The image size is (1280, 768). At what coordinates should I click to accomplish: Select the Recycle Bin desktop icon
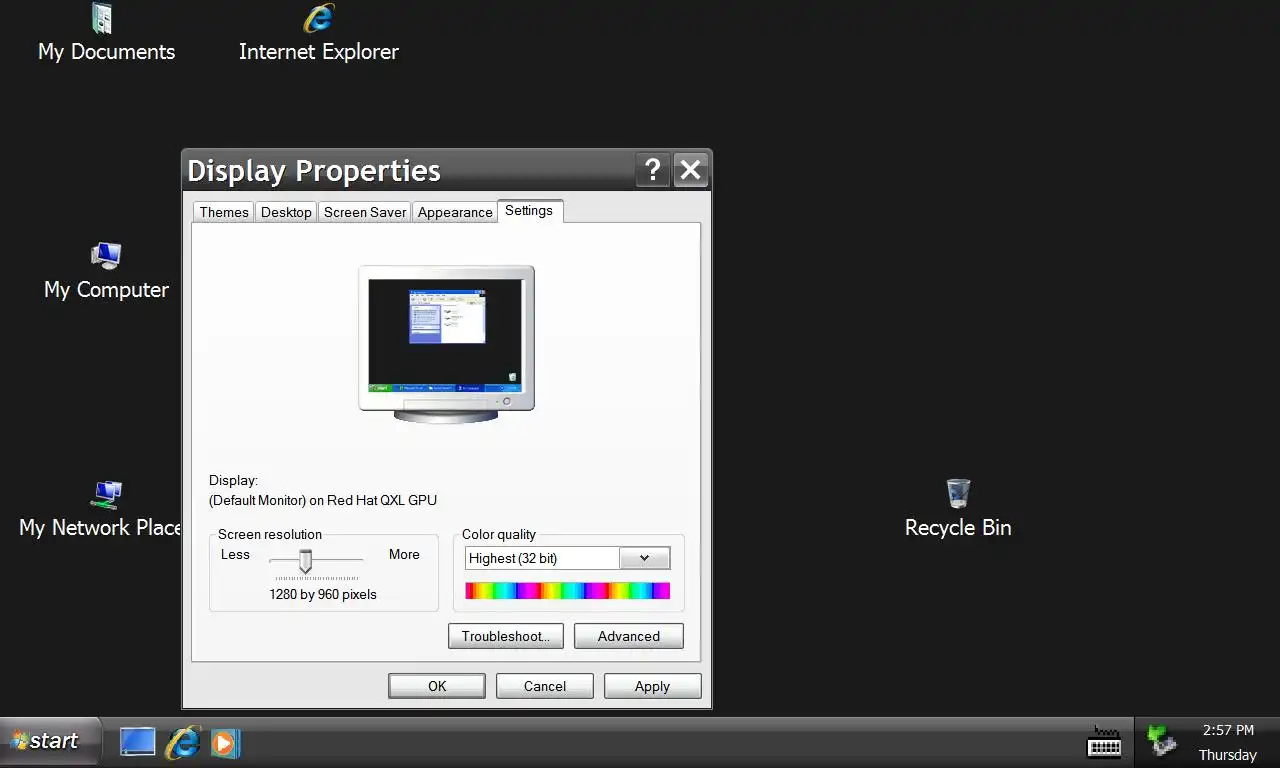pos(958,509)
